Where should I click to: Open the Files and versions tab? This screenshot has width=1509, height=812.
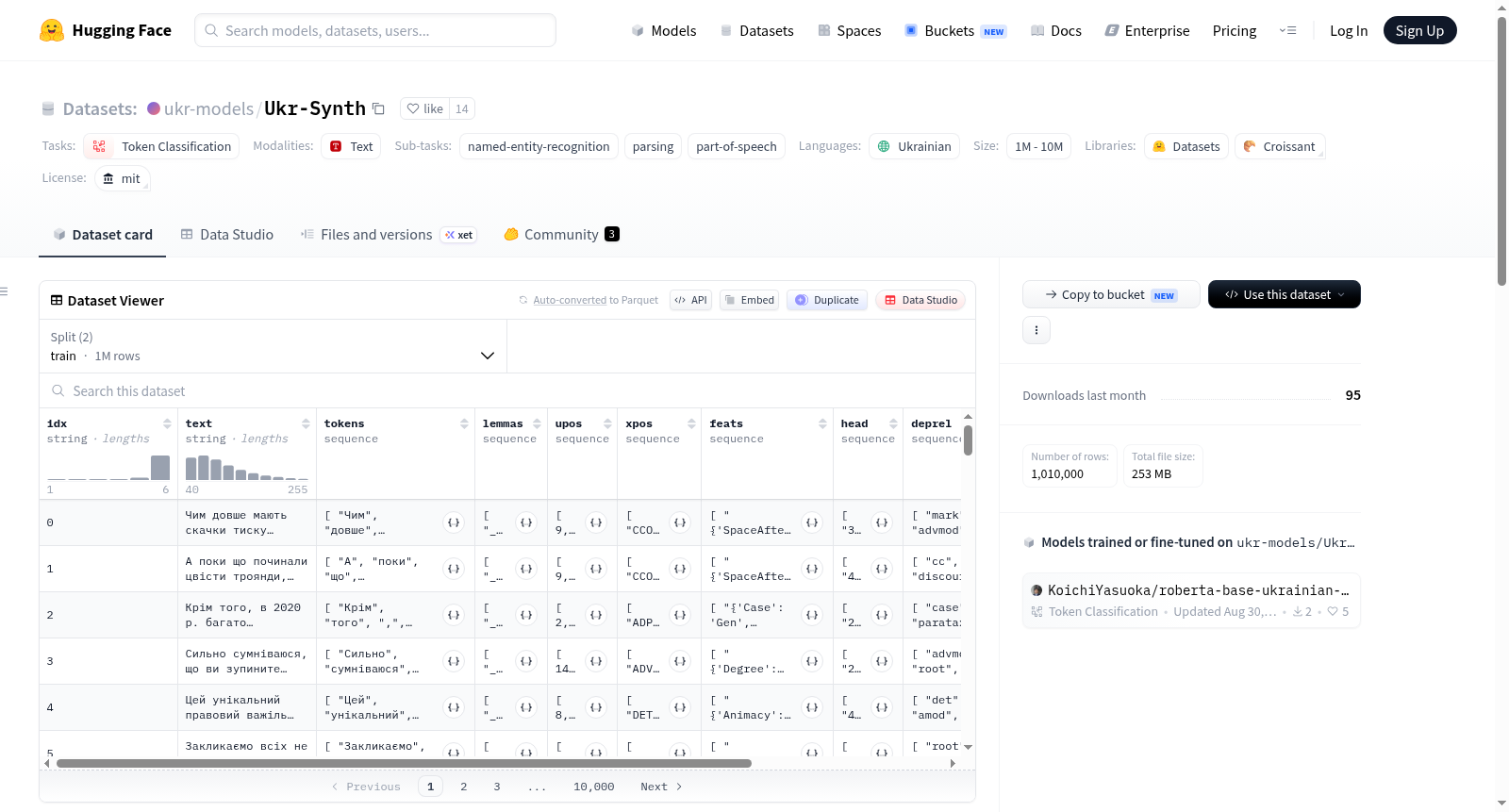tap(388, 235)
